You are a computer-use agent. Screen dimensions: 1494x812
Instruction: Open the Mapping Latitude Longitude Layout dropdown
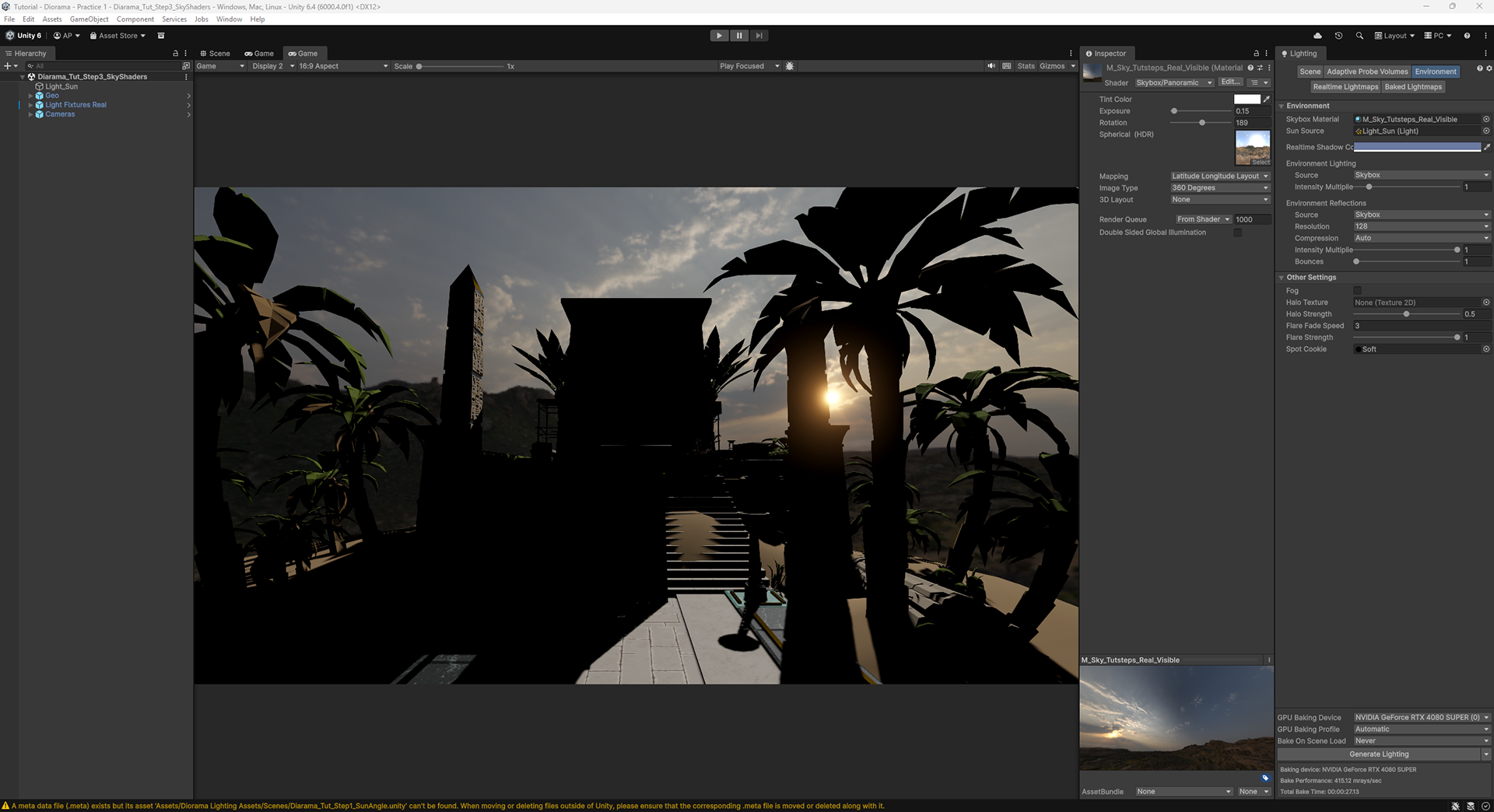click(1220, 177)
